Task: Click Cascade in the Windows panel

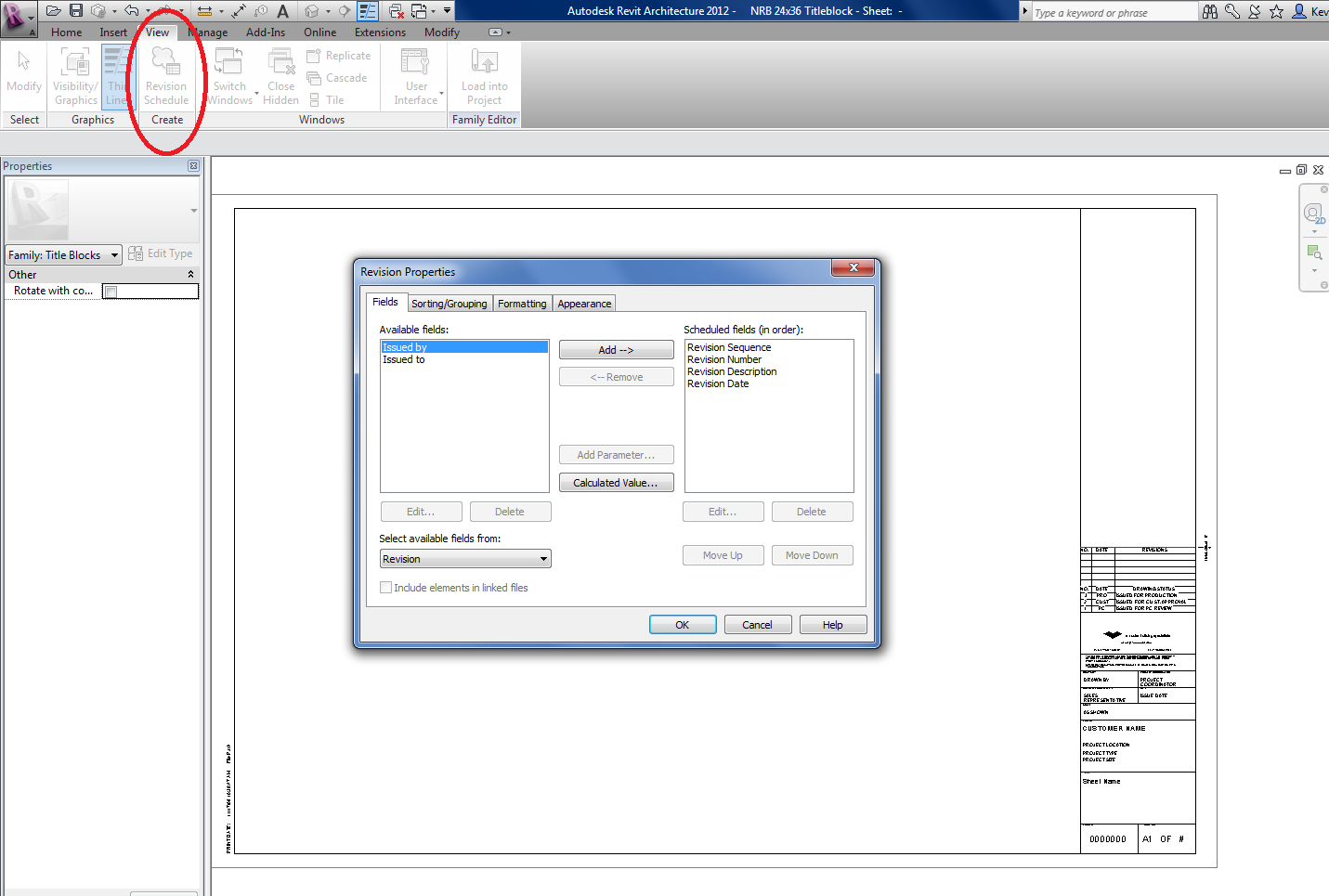Action: click(337, 78)
